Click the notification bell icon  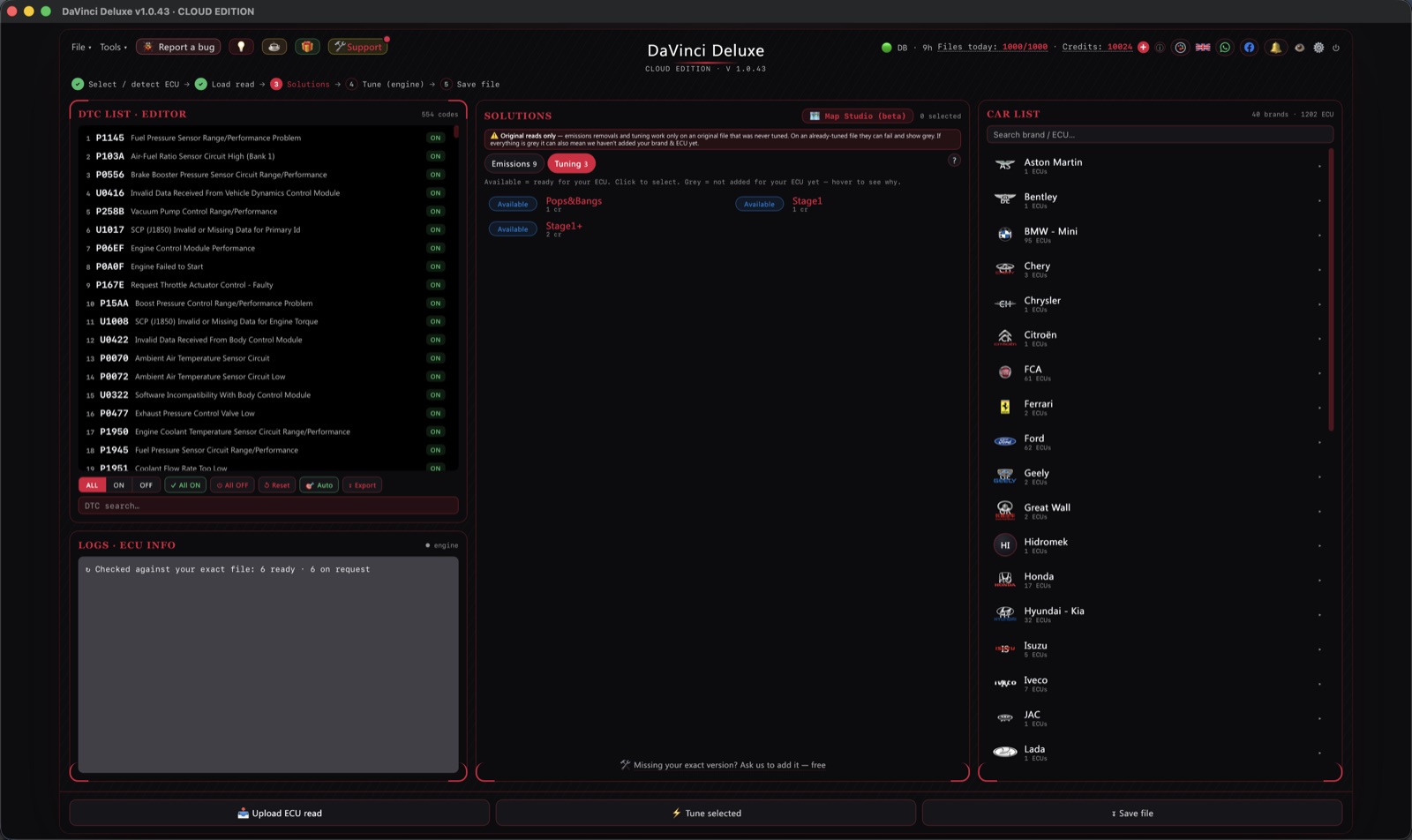pyautogui.click(x=1275, y=48)
